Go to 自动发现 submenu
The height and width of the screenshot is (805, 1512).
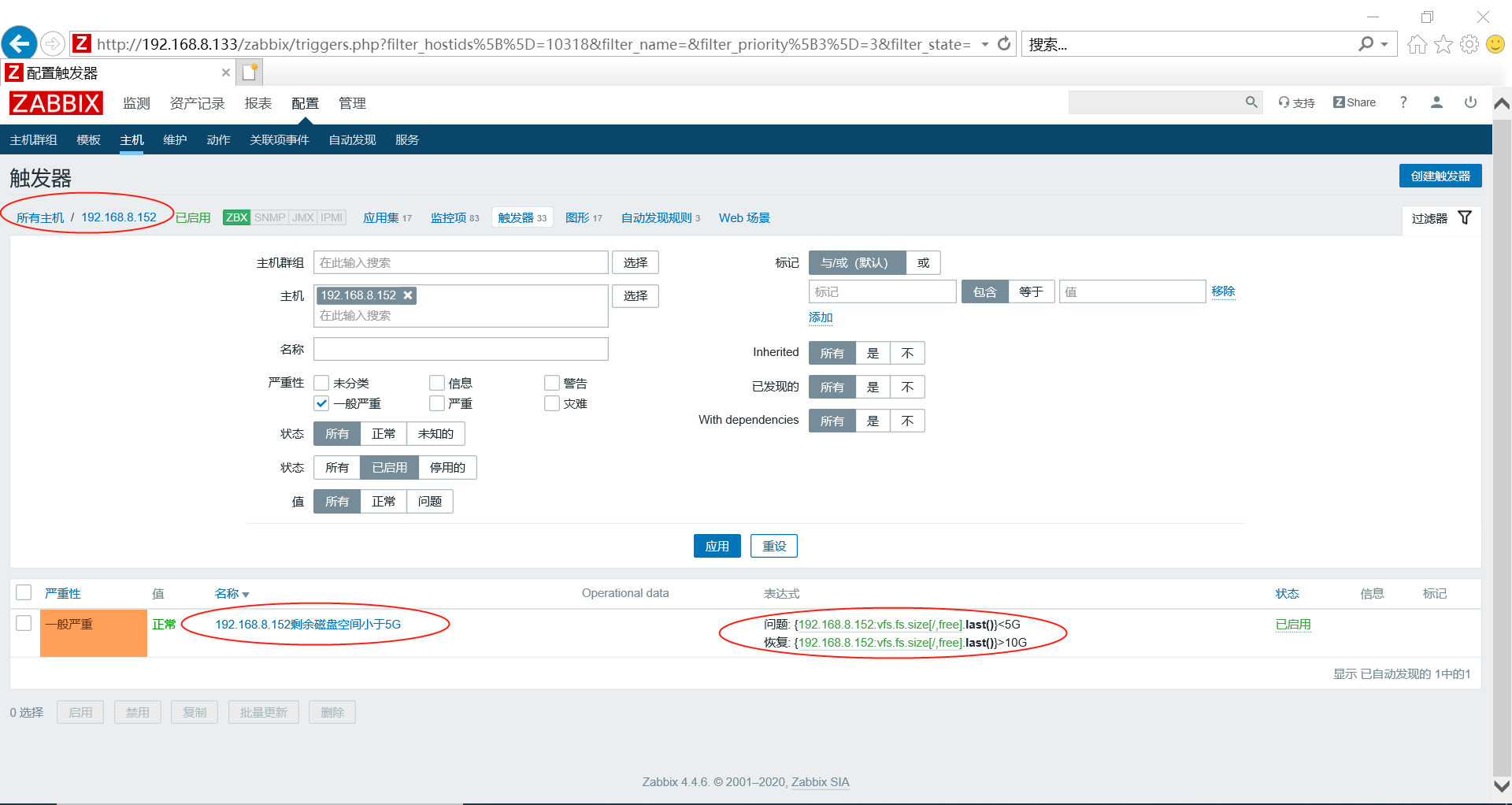click(x=352, y=139)
